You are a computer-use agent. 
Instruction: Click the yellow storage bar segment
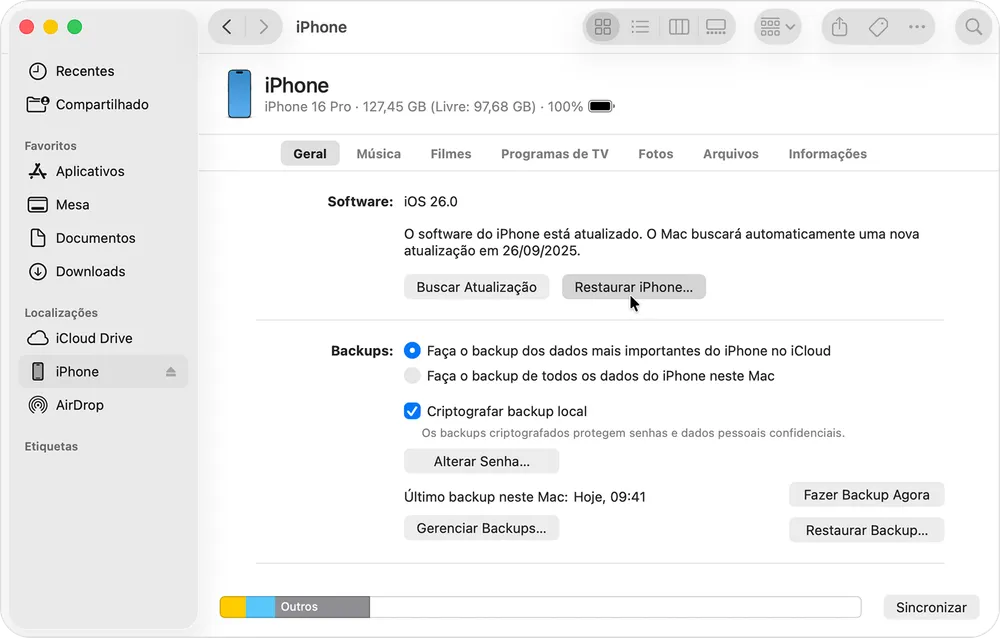click(233, 607)
